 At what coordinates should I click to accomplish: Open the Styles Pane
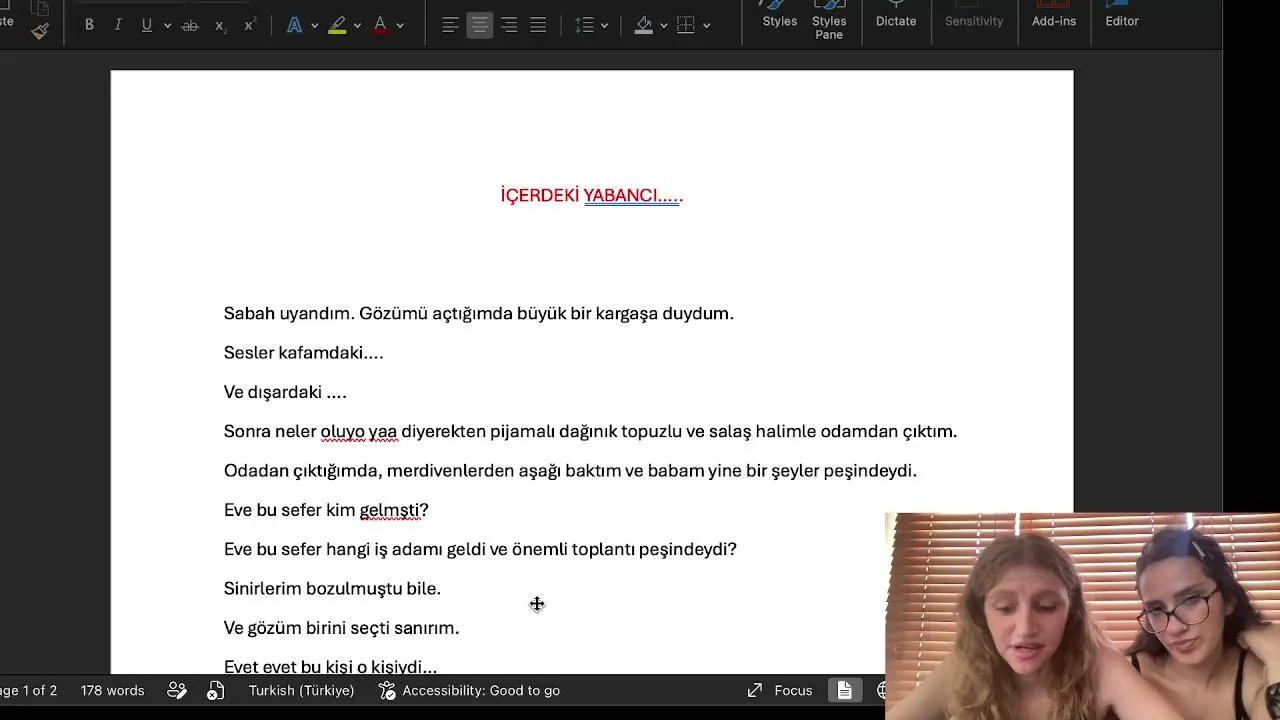[829, 20]
